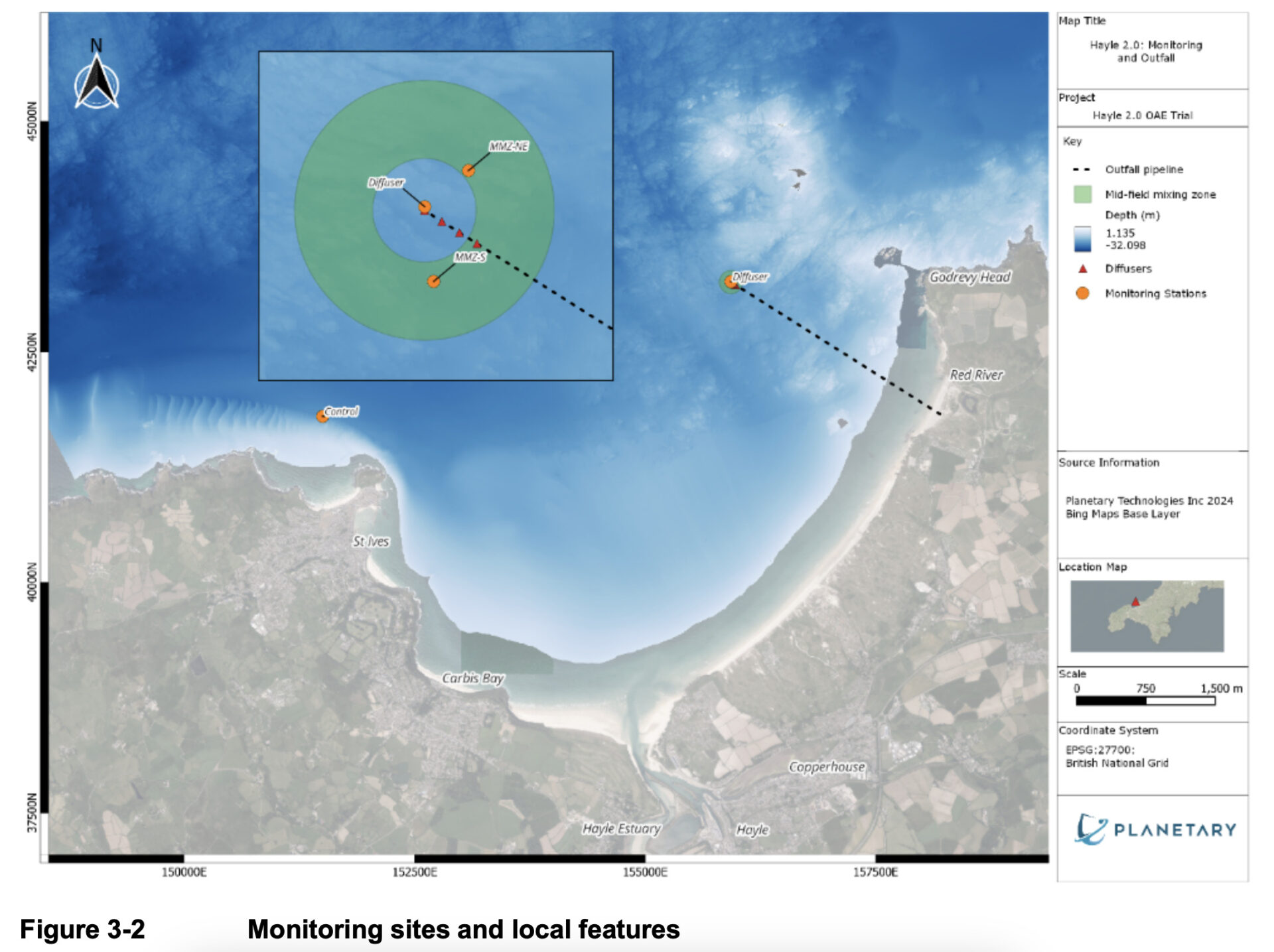Screen dimensions: 1274x952
Task: Click the Control monitoring station marker
Action: coord(322,417)
